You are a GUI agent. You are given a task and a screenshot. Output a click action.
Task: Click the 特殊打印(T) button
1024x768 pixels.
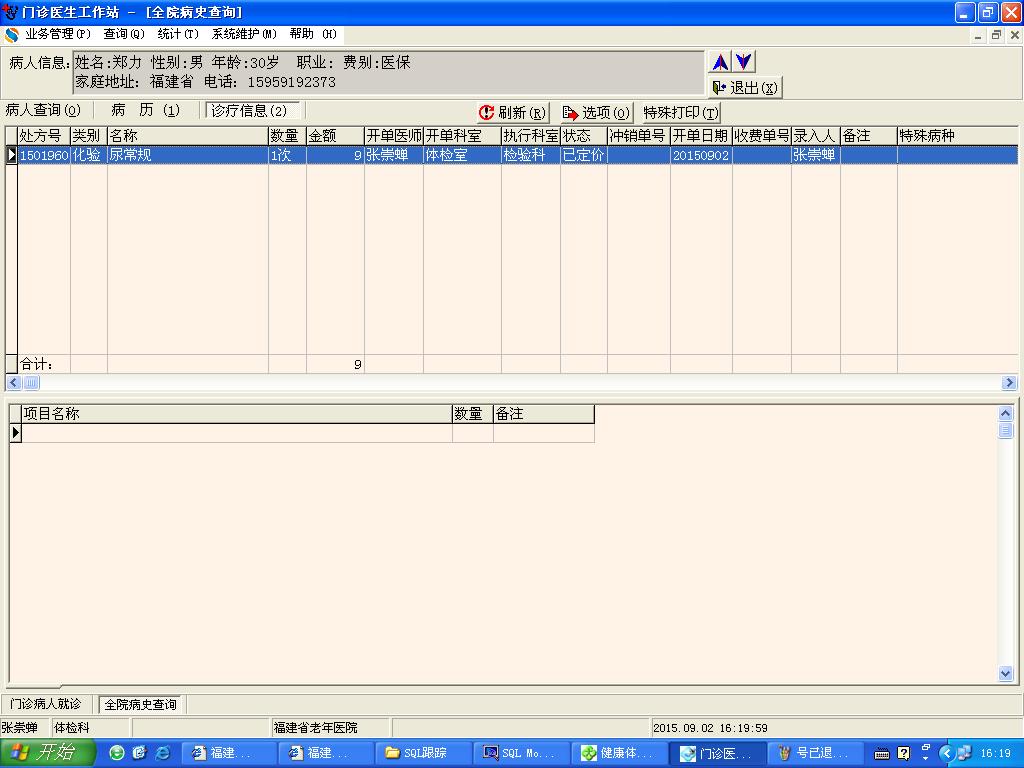point(681,112)
